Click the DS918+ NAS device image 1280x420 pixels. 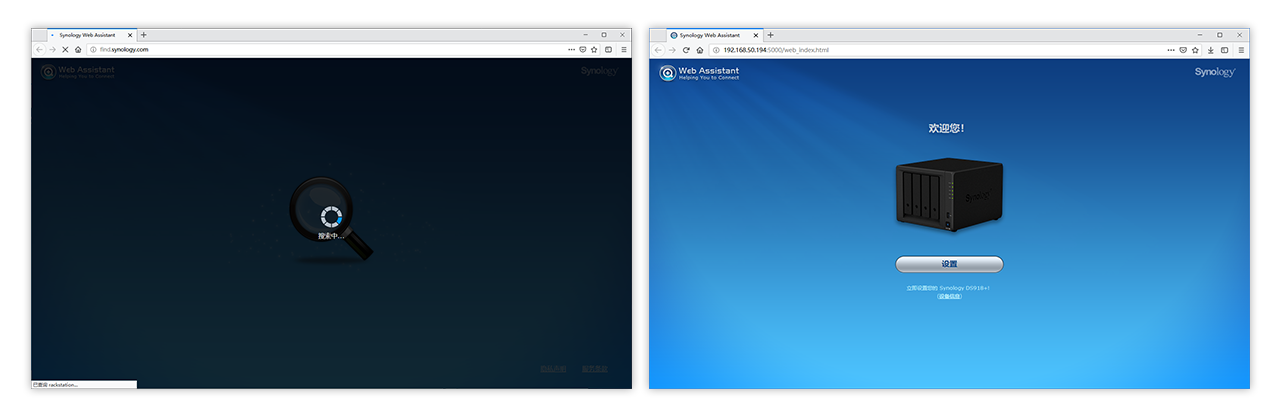point(949,195)
